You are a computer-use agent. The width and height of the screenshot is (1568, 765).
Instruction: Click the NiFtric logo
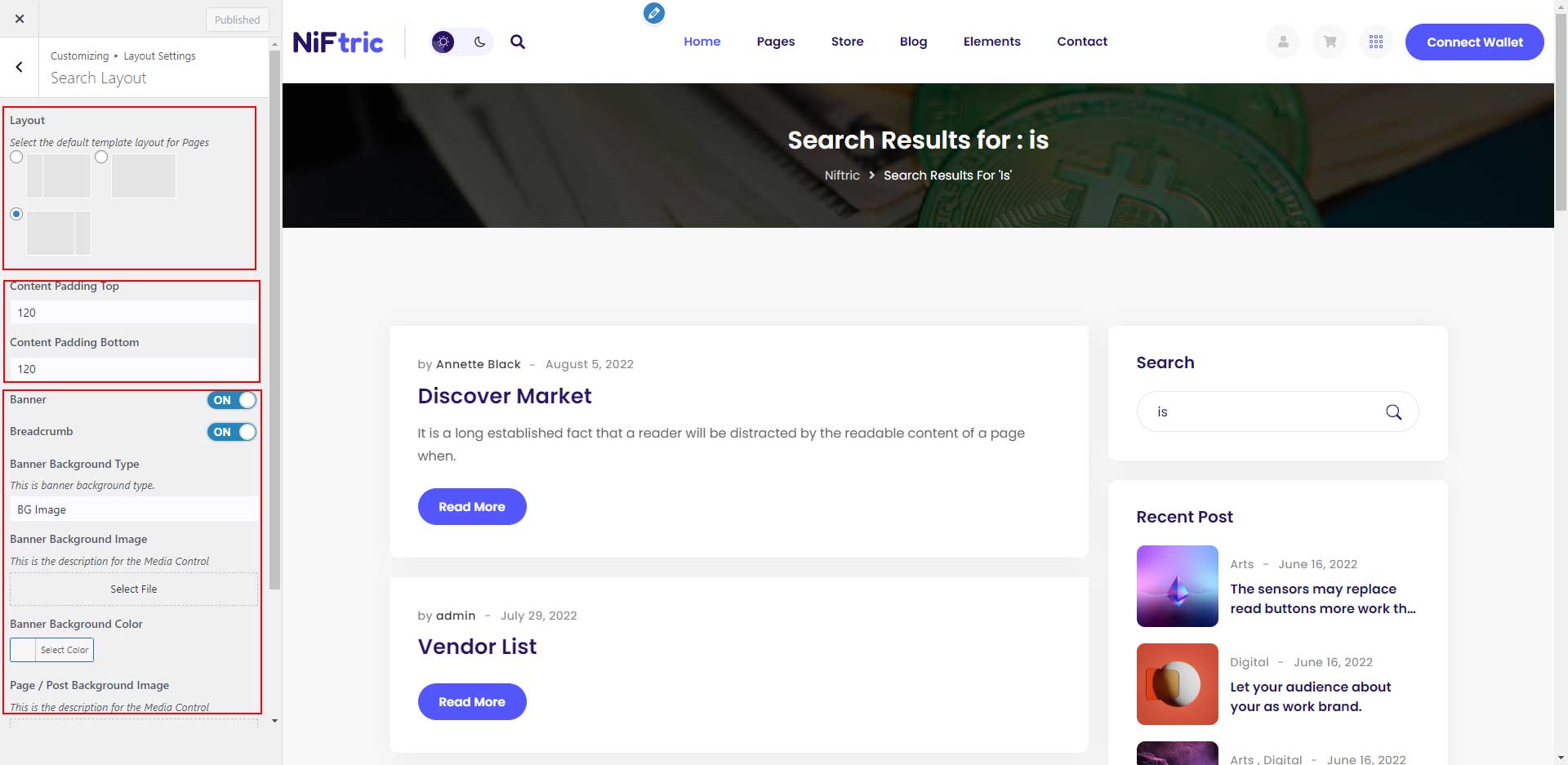[338, 42]
